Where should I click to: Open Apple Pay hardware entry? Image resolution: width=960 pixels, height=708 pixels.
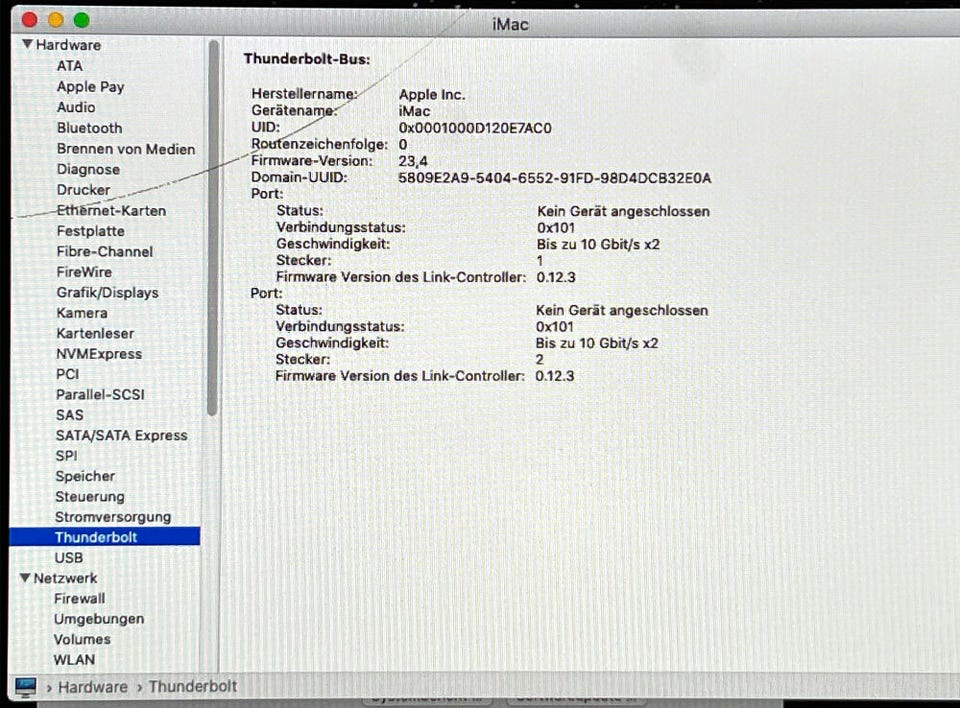[90, 86]
